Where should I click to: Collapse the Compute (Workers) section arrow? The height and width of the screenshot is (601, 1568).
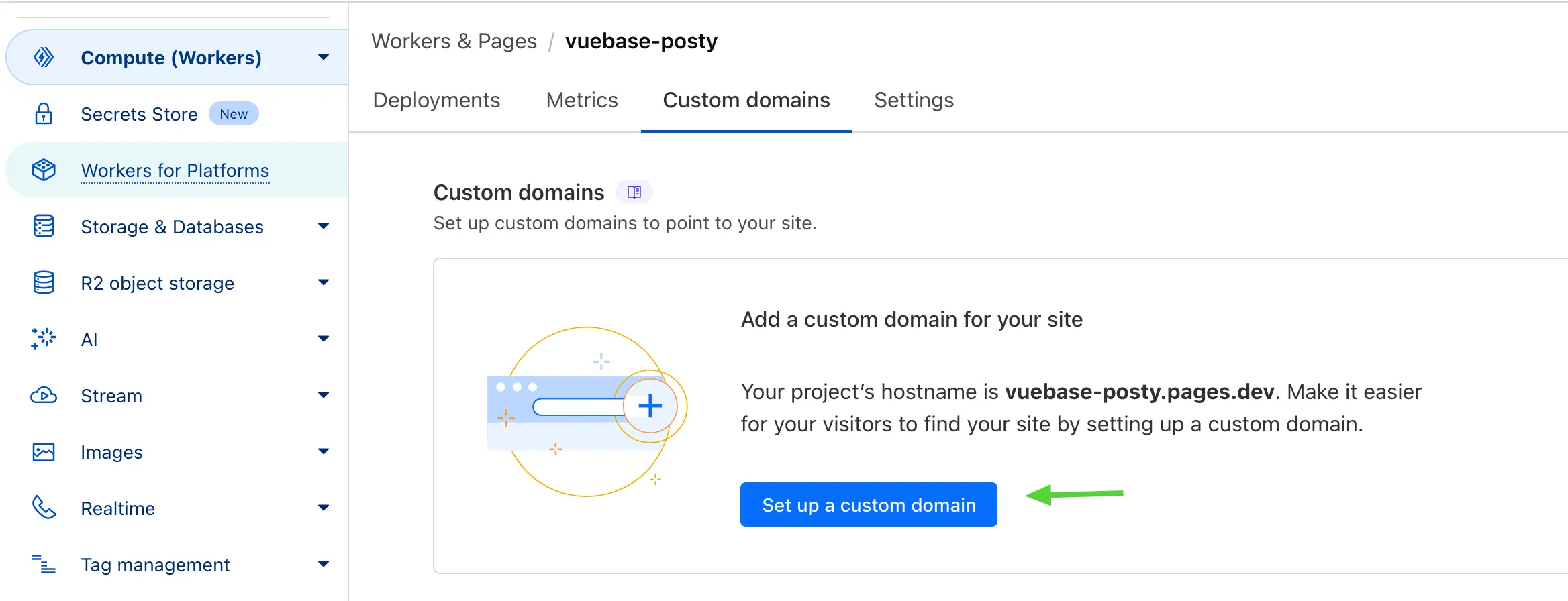[x=324, y=57]
